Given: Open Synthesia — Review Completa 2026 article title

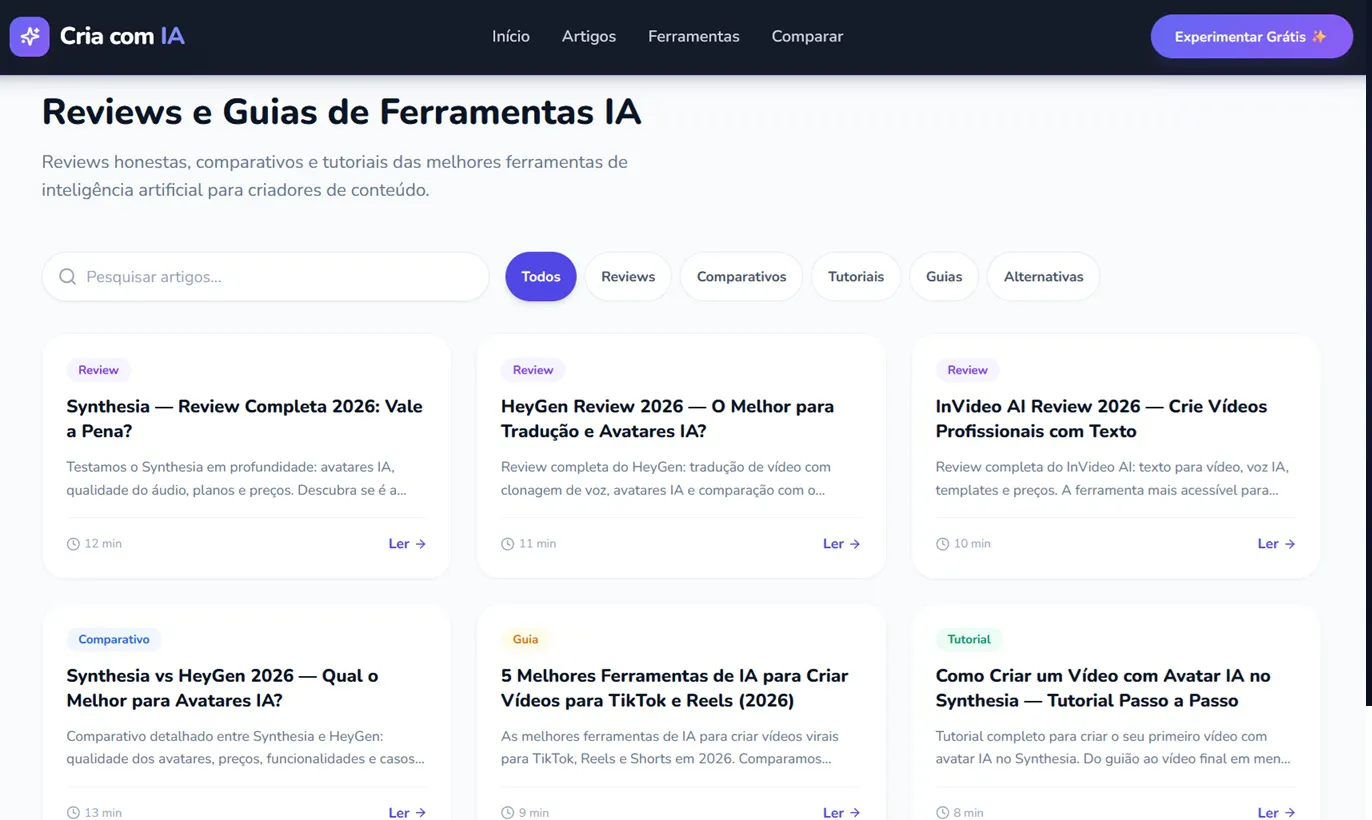Looking at the screenshot, I should pos(245,419).
